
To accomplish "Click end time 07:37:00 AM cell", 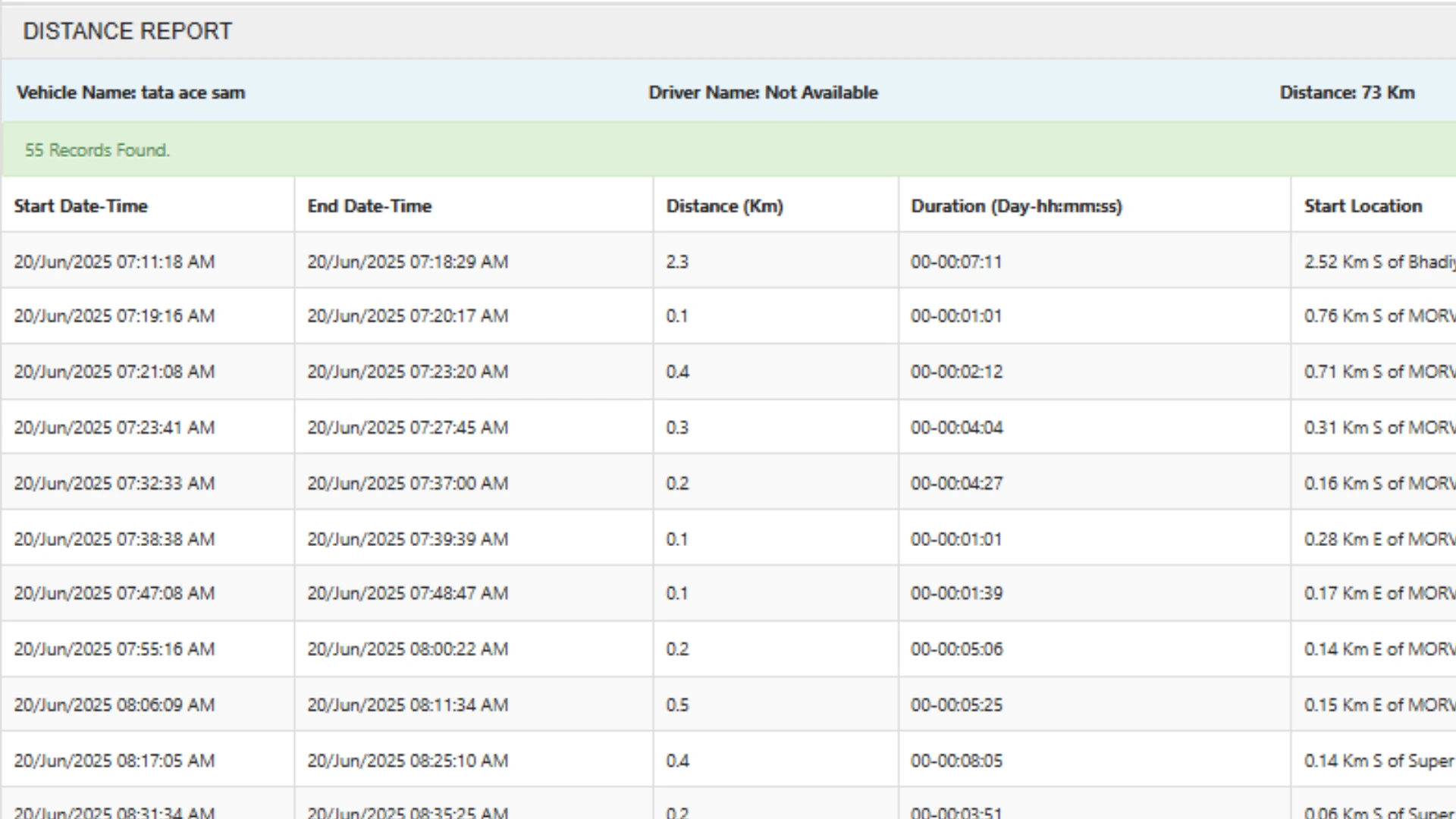I will tap(407, 484).
